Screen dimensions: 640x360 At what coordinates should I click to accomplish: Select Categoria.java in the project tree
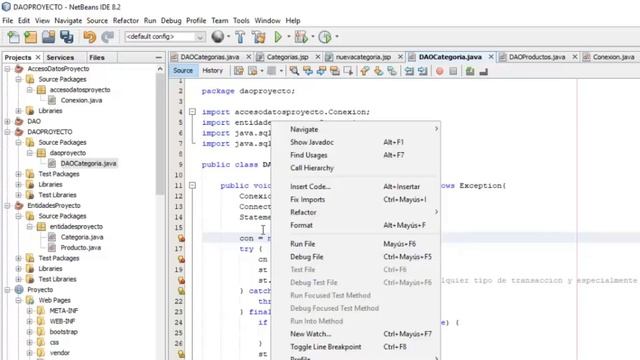[x=82, y=237]
